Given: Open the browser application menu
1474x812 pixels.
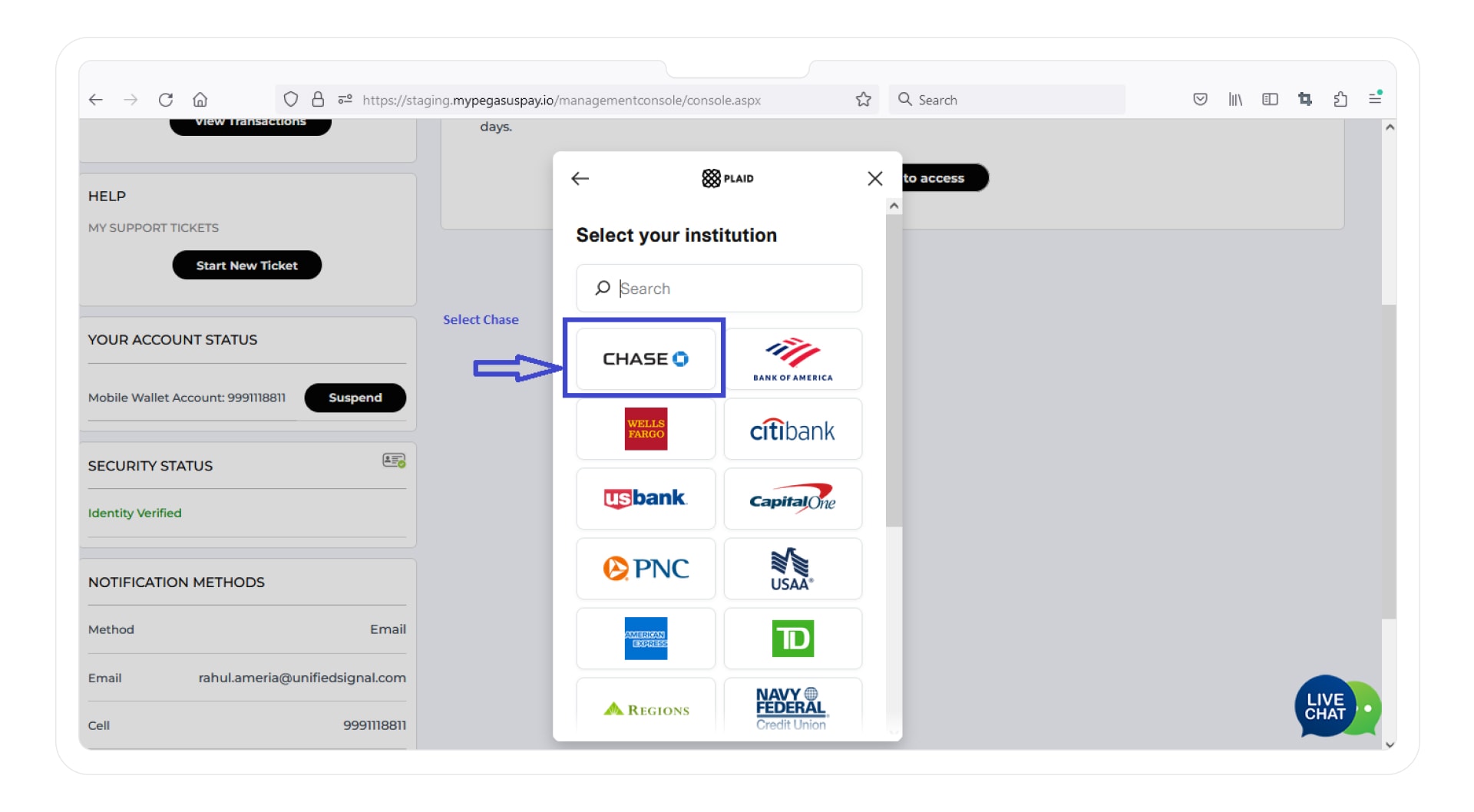Looking at the screenshot, I should point(1375,98).
